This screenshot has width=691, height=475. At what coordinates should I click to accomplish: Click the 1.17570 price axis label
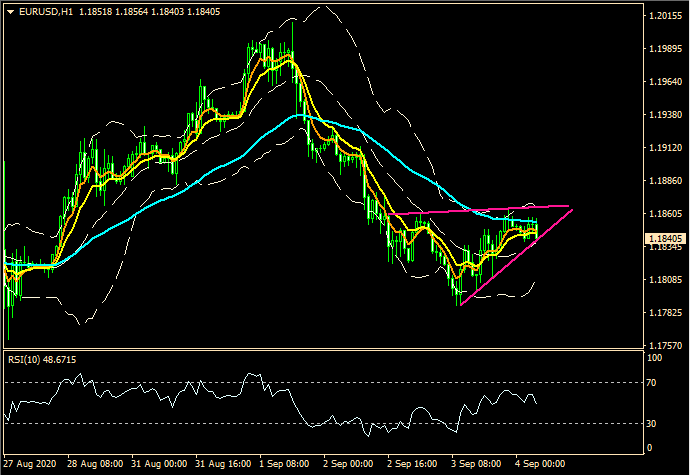coord(665,346)
